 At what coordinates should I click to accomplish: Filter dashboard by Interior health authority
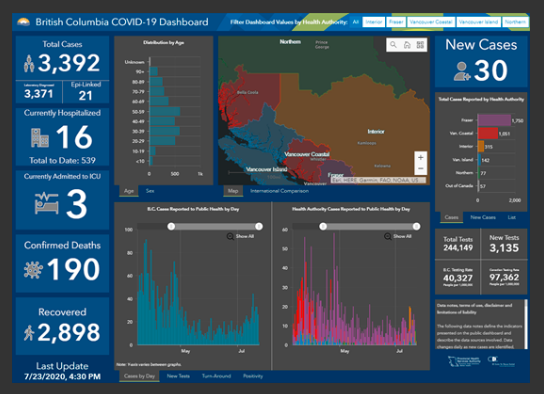pyautogui.click(x=374, y=22)
